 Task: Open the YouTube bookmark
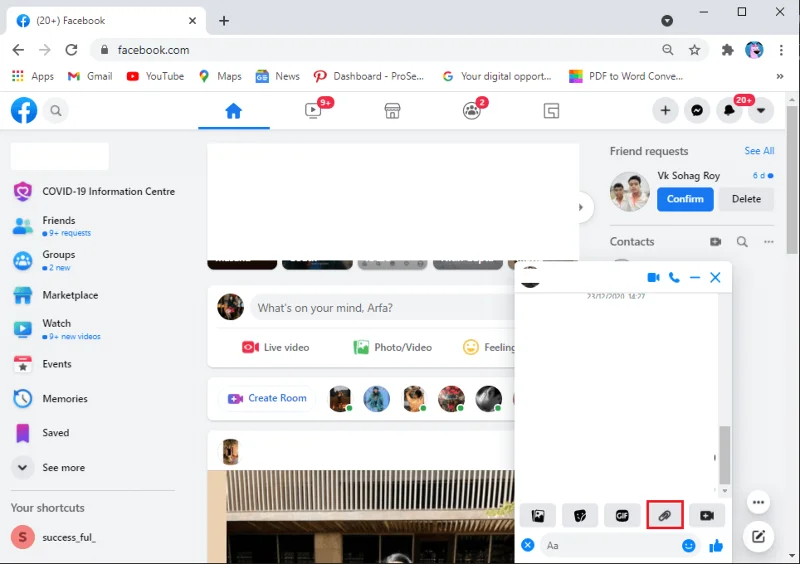pyautogui.click(x=155, y=76)
